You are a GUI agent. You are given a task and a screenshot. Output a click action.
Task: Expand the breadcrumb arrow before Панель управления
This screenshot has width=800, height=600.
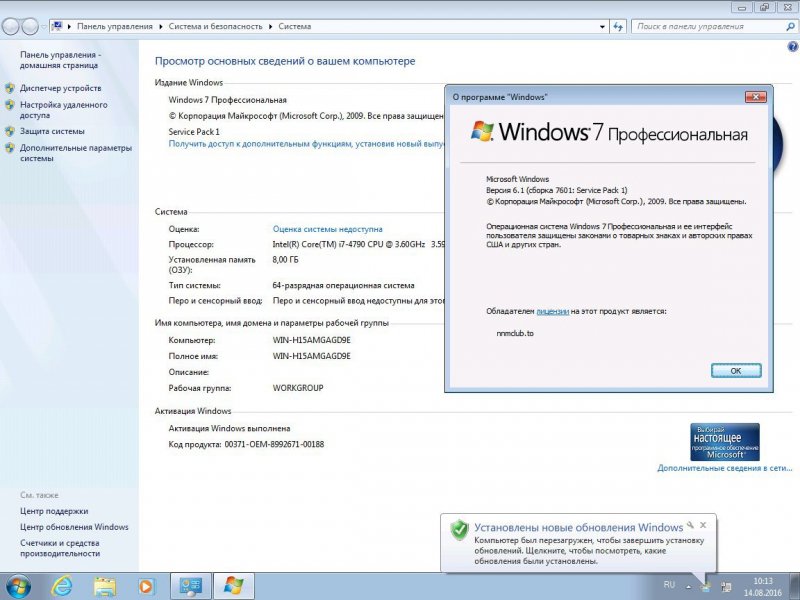point(69,27)
